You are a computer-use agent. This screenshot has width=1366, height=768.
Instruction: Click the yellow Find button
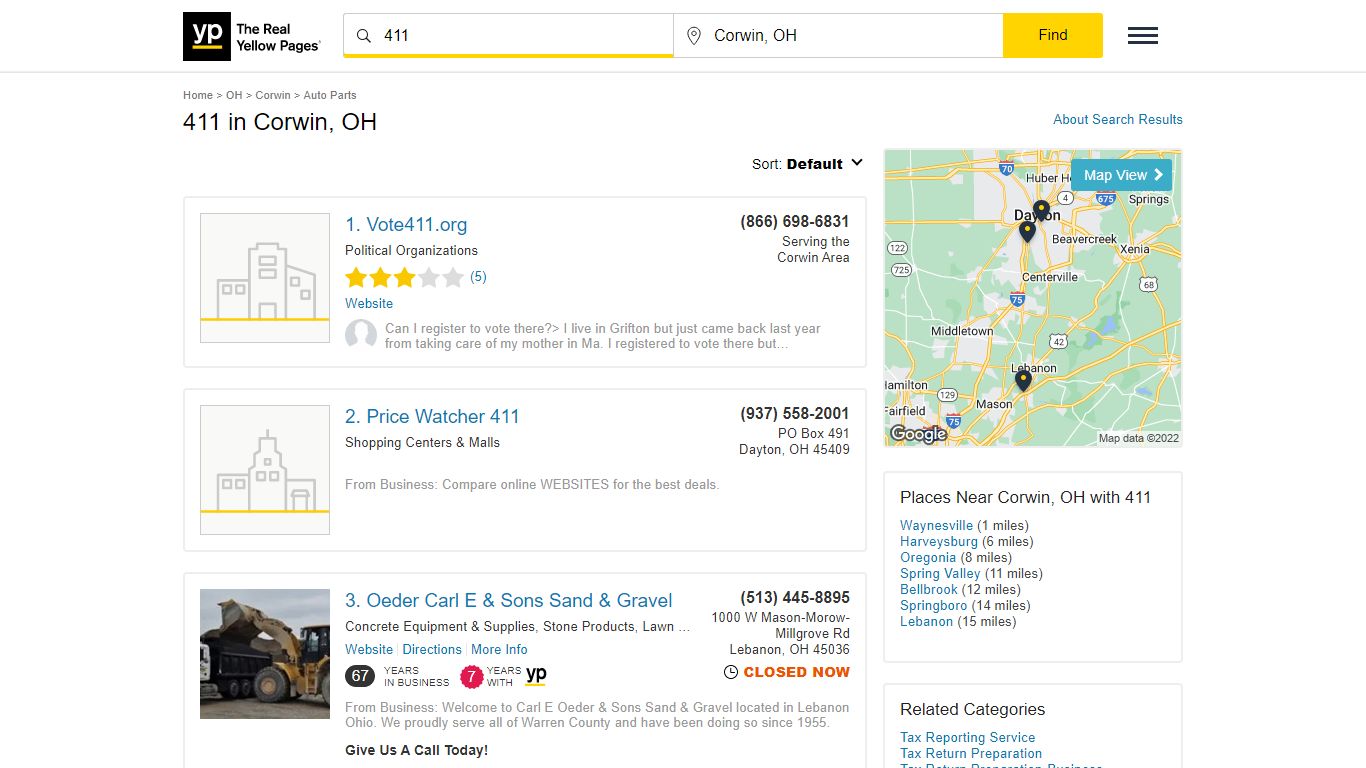point(1053,36)
